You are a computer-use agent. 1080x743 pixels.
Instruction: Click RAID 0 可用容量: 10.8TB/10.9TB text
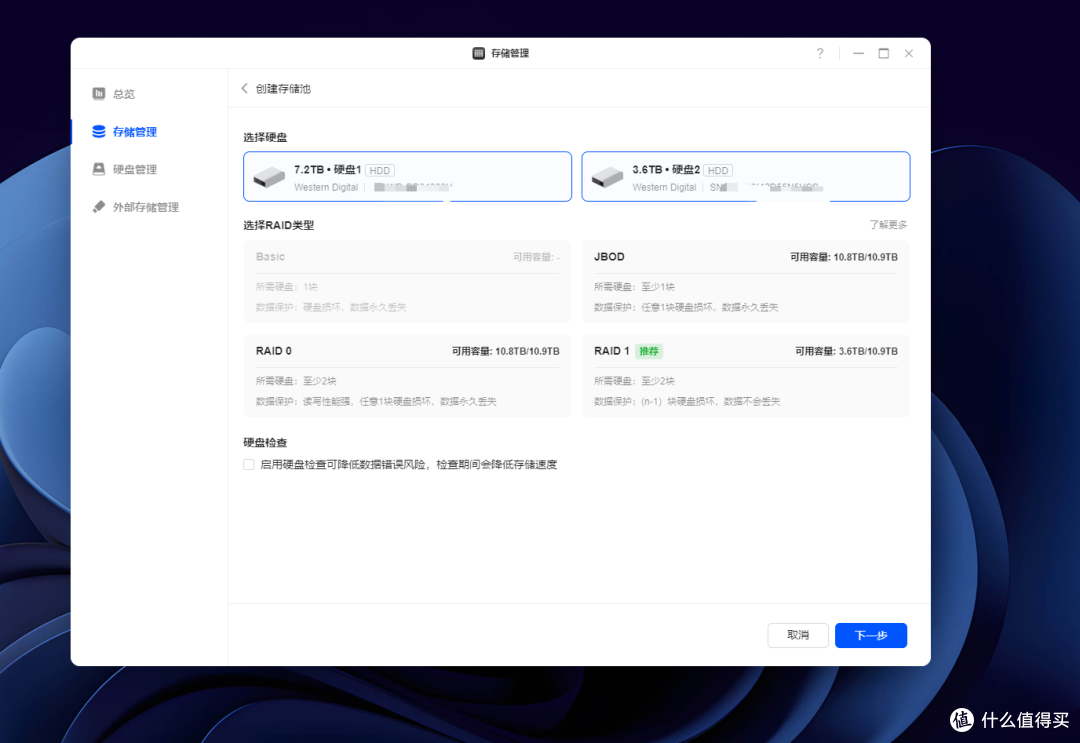pyautogui.click(x=506, y=351)
